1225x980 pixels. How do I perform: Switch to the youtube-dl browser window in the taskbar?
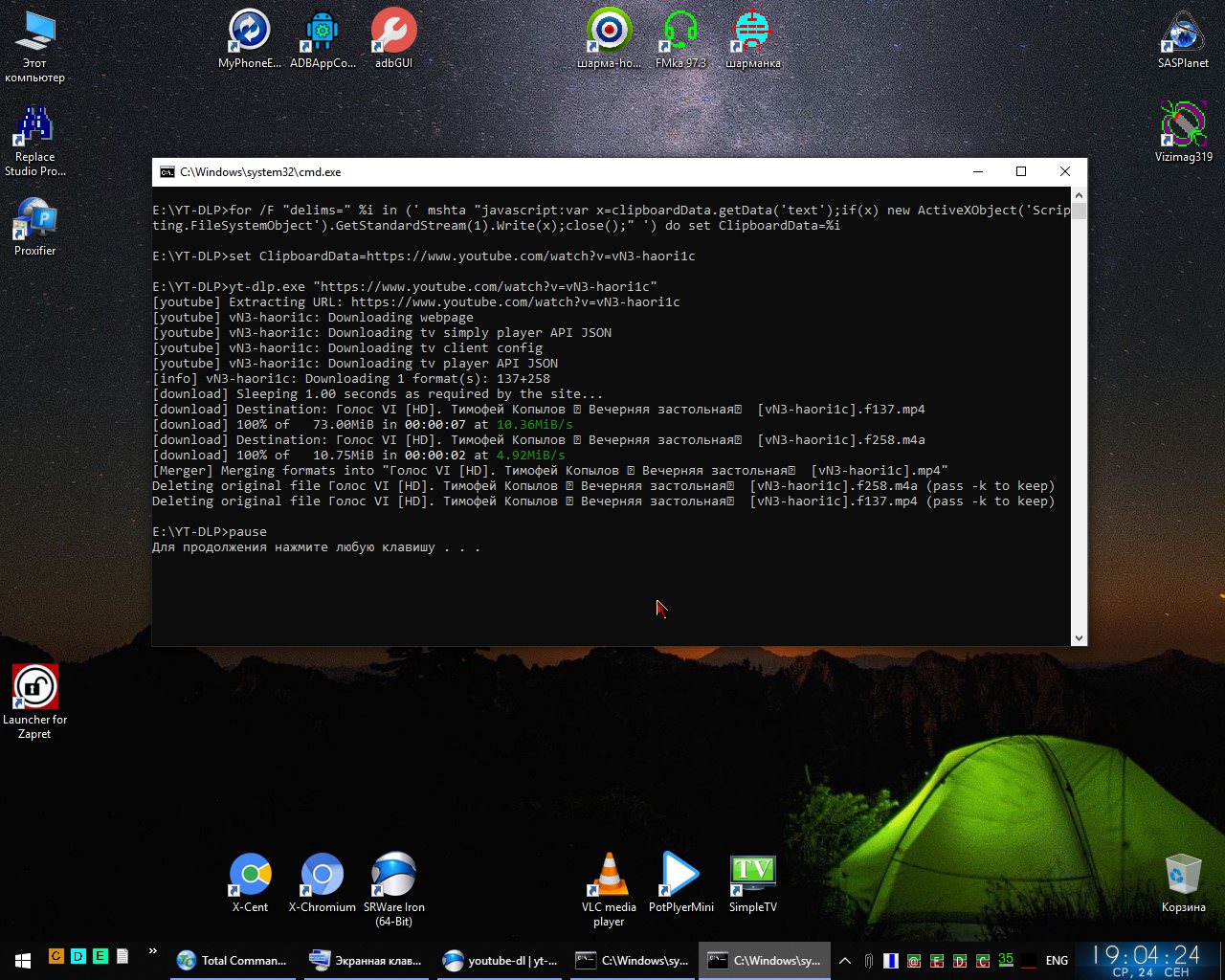500,961
